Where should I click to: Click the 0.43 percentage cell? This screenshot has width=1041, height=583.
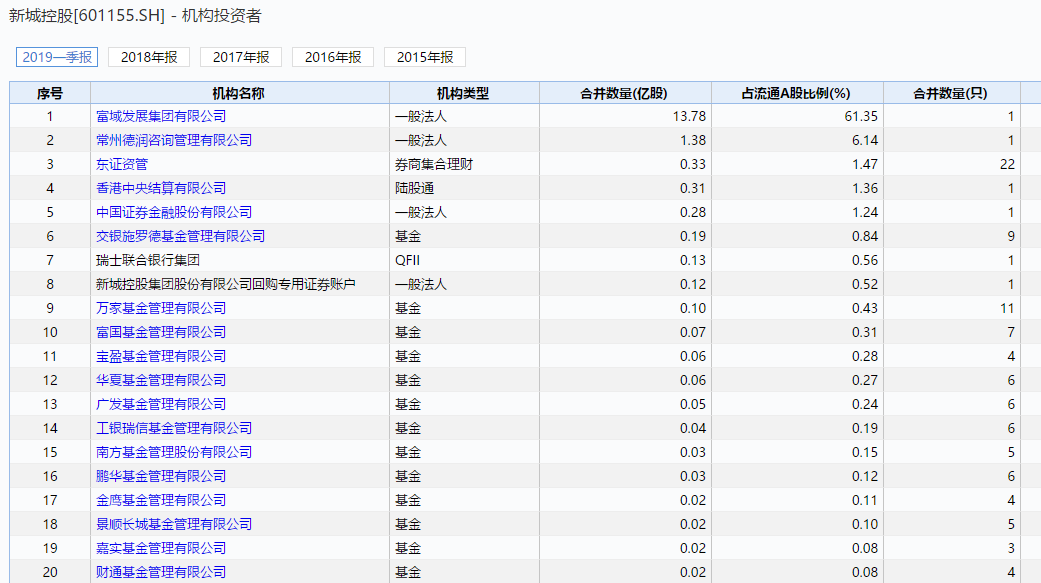pyautogui.click(x=797, y=308)
